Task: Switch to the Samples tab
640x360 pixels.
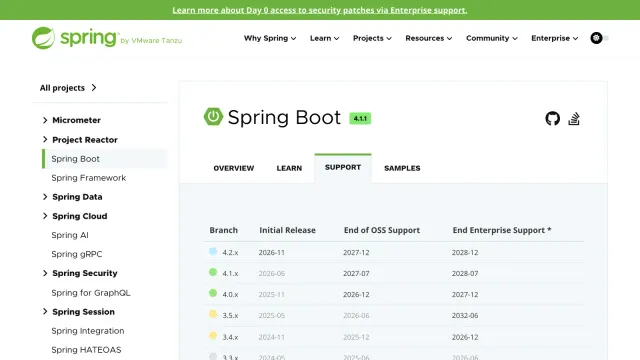Action: click(402, 168)
